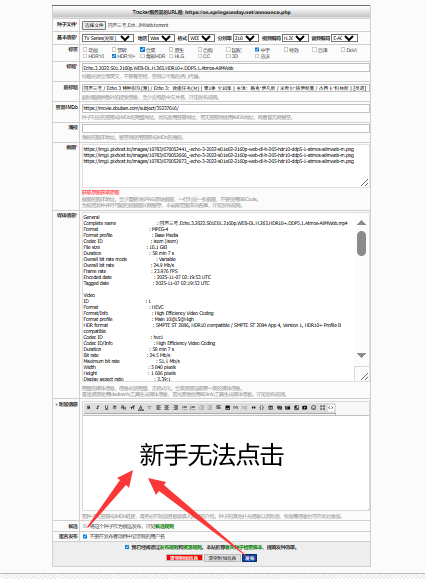Insert a quote block from editor toolbar
Viewport: 425px width, 579px height.
point(254,408)
